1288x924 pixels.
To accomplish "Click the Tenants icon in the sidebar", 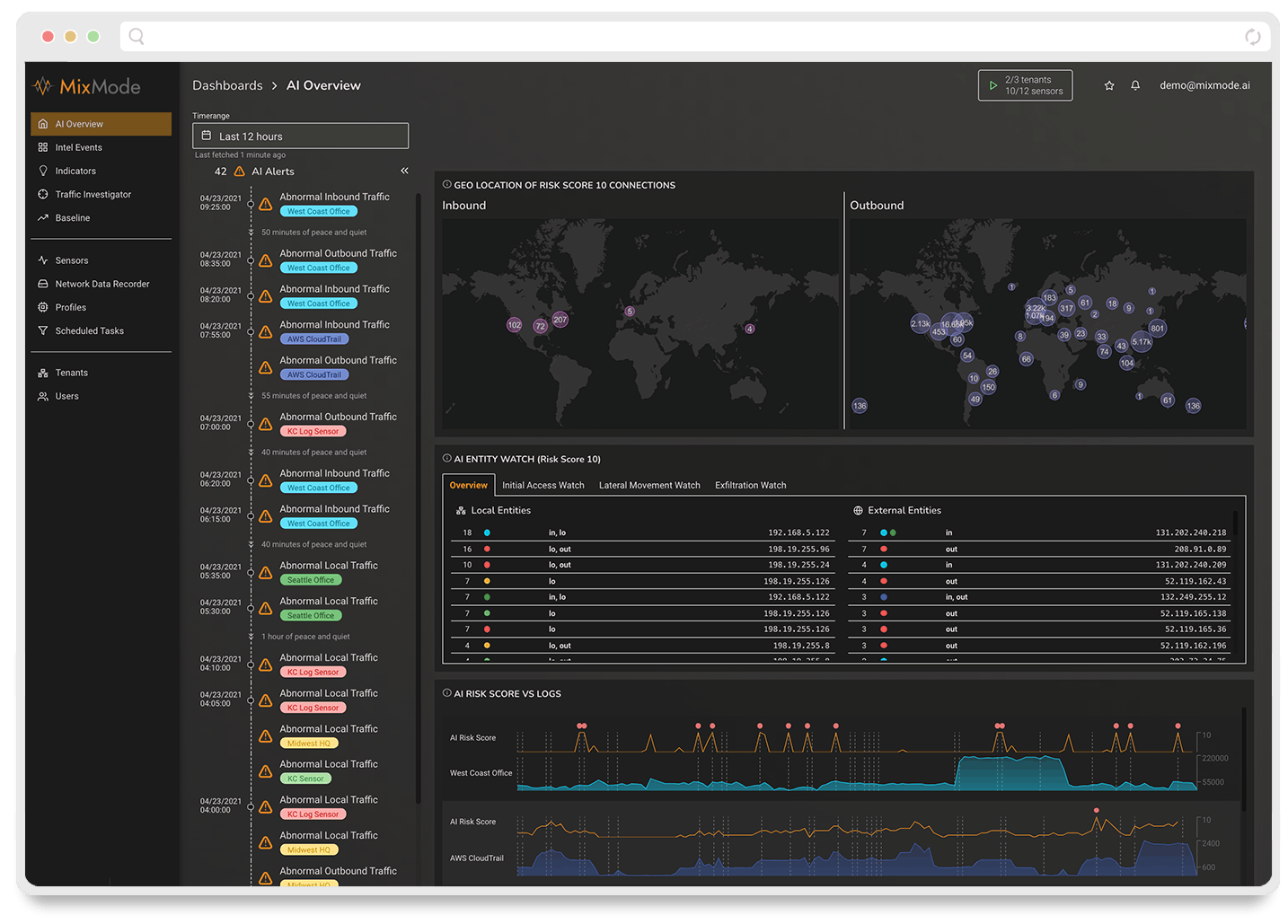I will pyautogui.click(x=43, y=373).
